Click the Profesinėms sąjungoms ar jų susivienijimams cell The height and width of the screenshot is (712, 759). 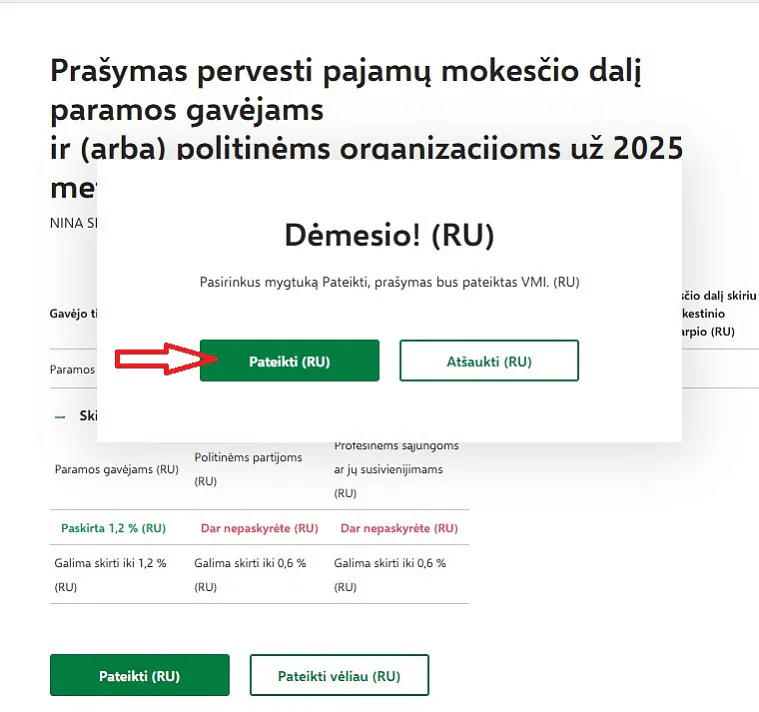pos(396,469)
